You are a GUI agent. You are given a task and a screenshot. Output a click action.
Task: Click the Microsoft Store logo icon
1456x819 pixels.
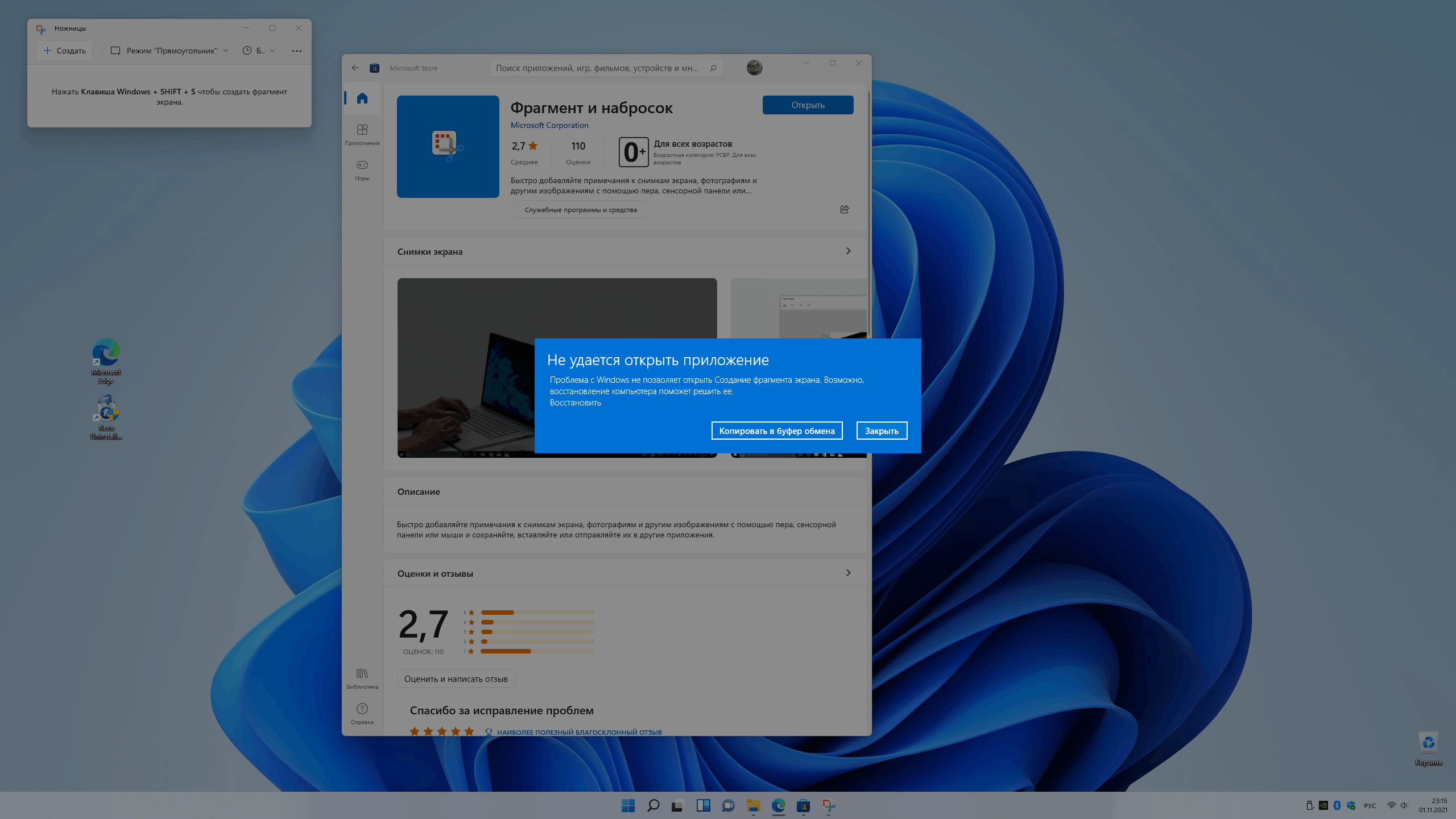pos(374,68)
